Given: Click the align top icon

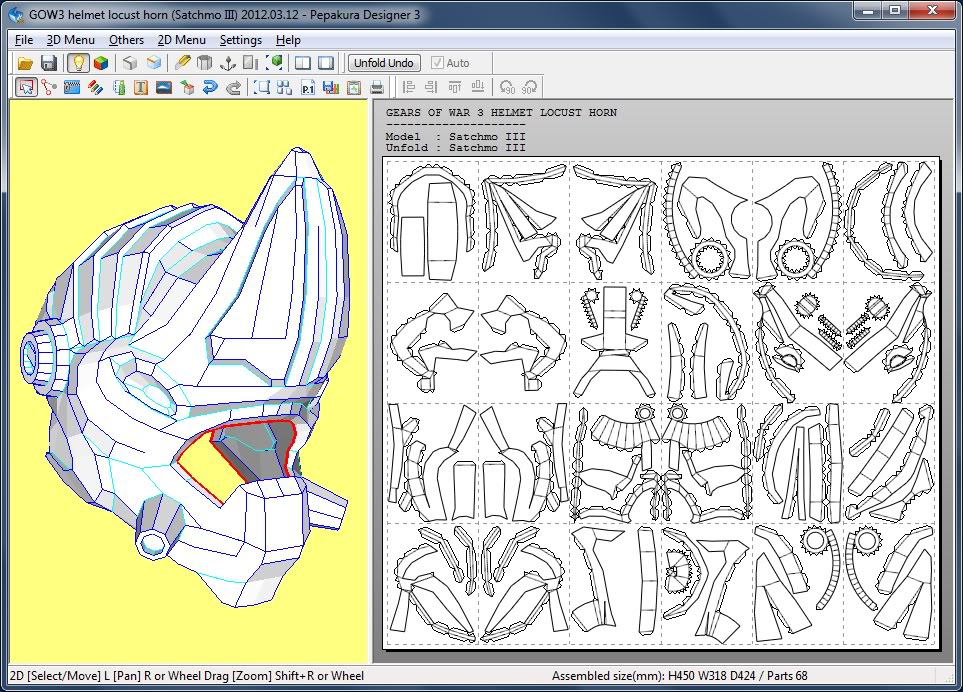Looking at the screenshot, I should tap(454, 87).
